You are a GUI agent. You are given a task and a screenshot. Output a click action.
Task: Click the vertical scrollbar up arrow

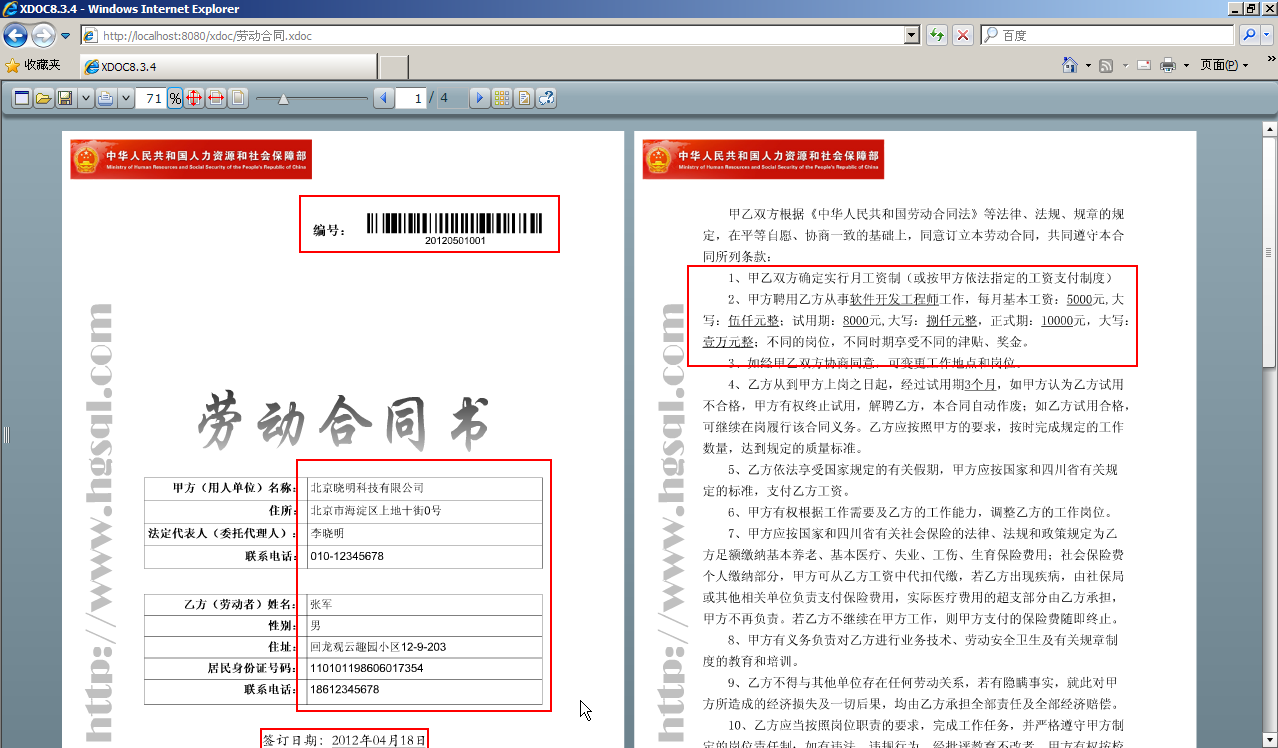click(1269, 130)
